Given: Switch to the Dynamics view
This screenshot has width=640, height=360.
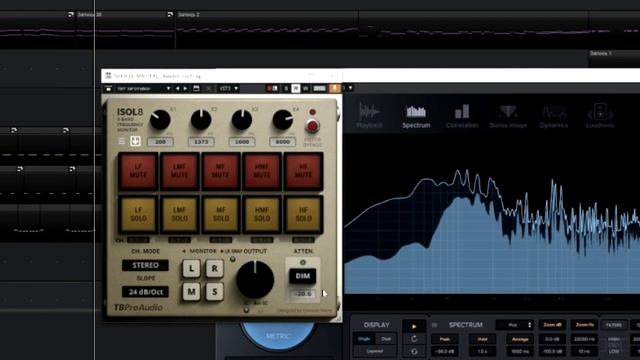Looking at the screenshot, I should coord(553,116).
